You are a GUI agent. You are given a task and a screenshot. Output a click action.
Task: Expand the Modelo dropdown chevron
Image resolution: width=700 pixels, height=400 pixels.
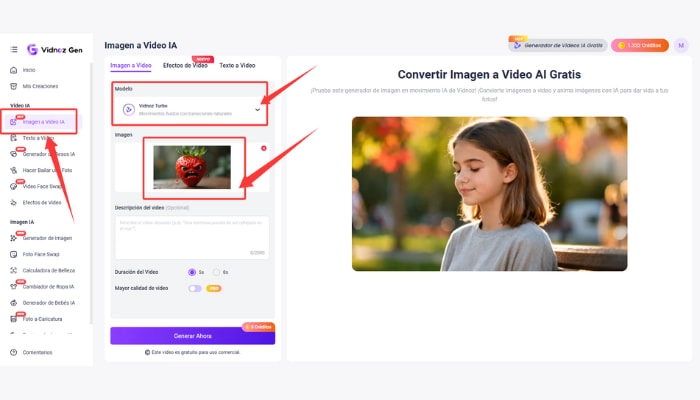pos(258,109)
